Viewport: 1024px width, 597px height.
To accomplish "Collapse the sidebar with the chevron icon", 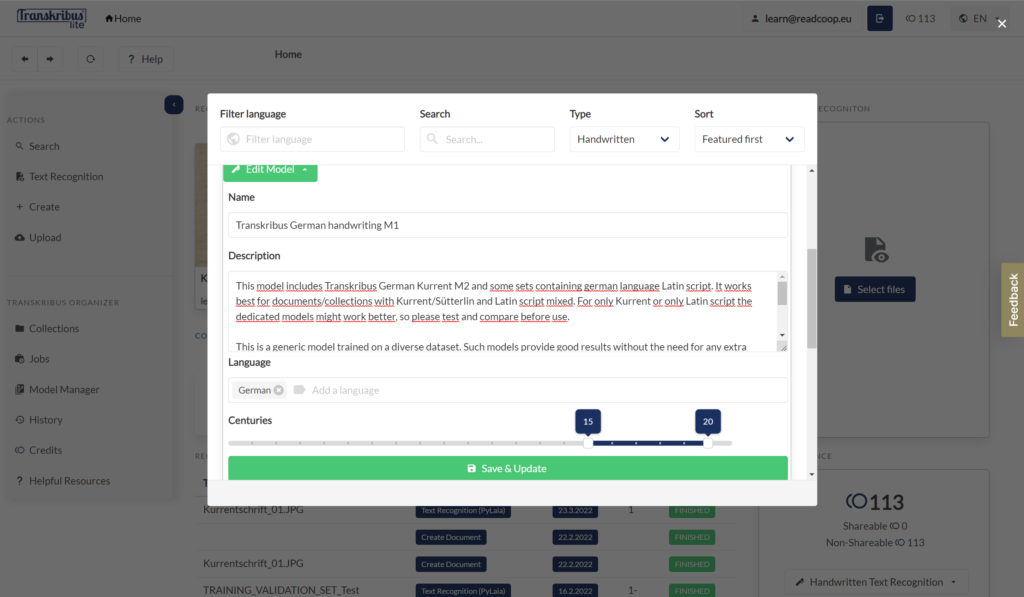I will coord(174,104).
